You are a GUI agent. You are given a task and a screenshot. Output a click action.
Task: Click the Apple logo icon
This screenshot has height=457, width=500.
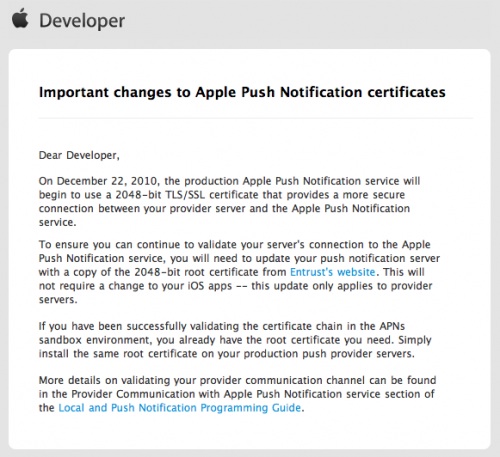tap(20, 19)
